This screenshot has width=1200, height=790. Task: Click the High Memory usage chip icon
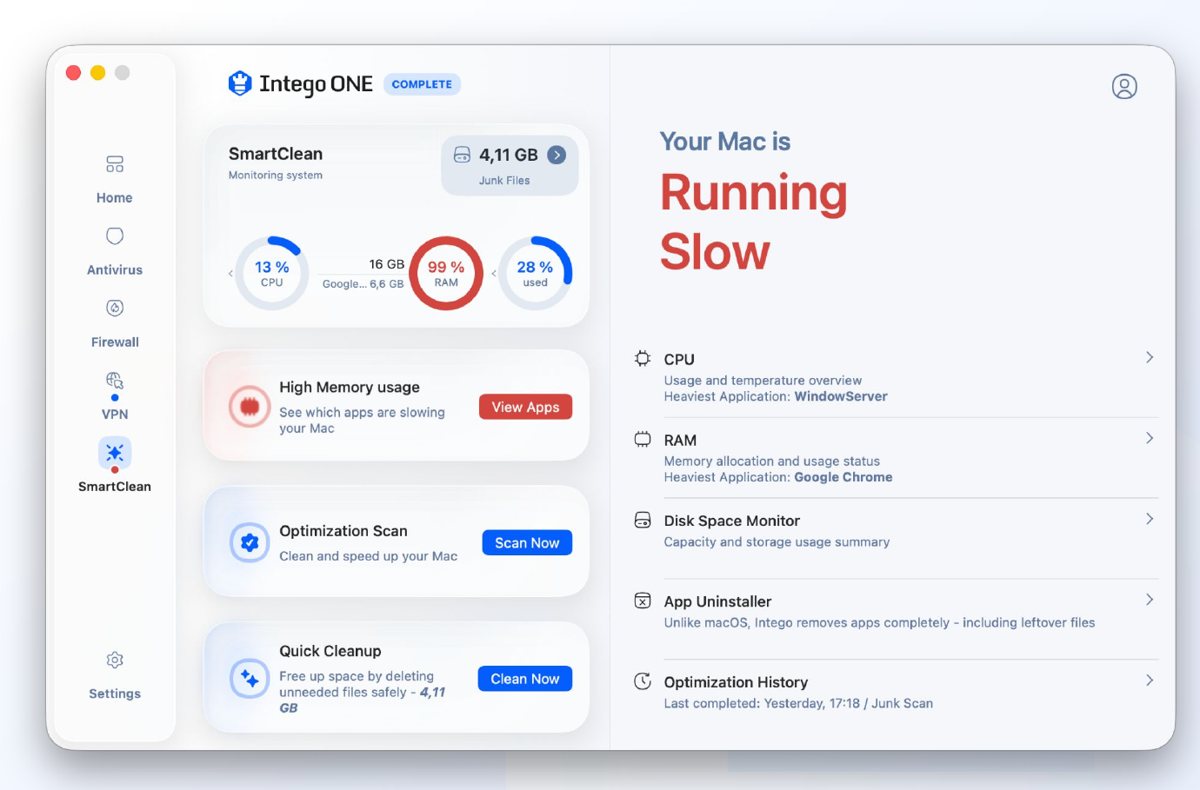click(x=248, y=406)
